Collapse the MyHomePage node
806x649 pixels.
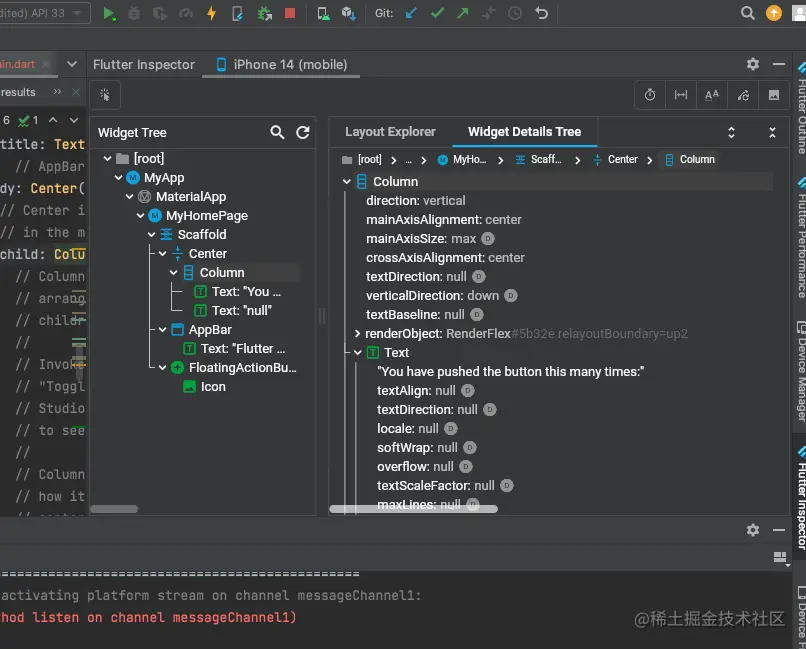tap(140, 215)
